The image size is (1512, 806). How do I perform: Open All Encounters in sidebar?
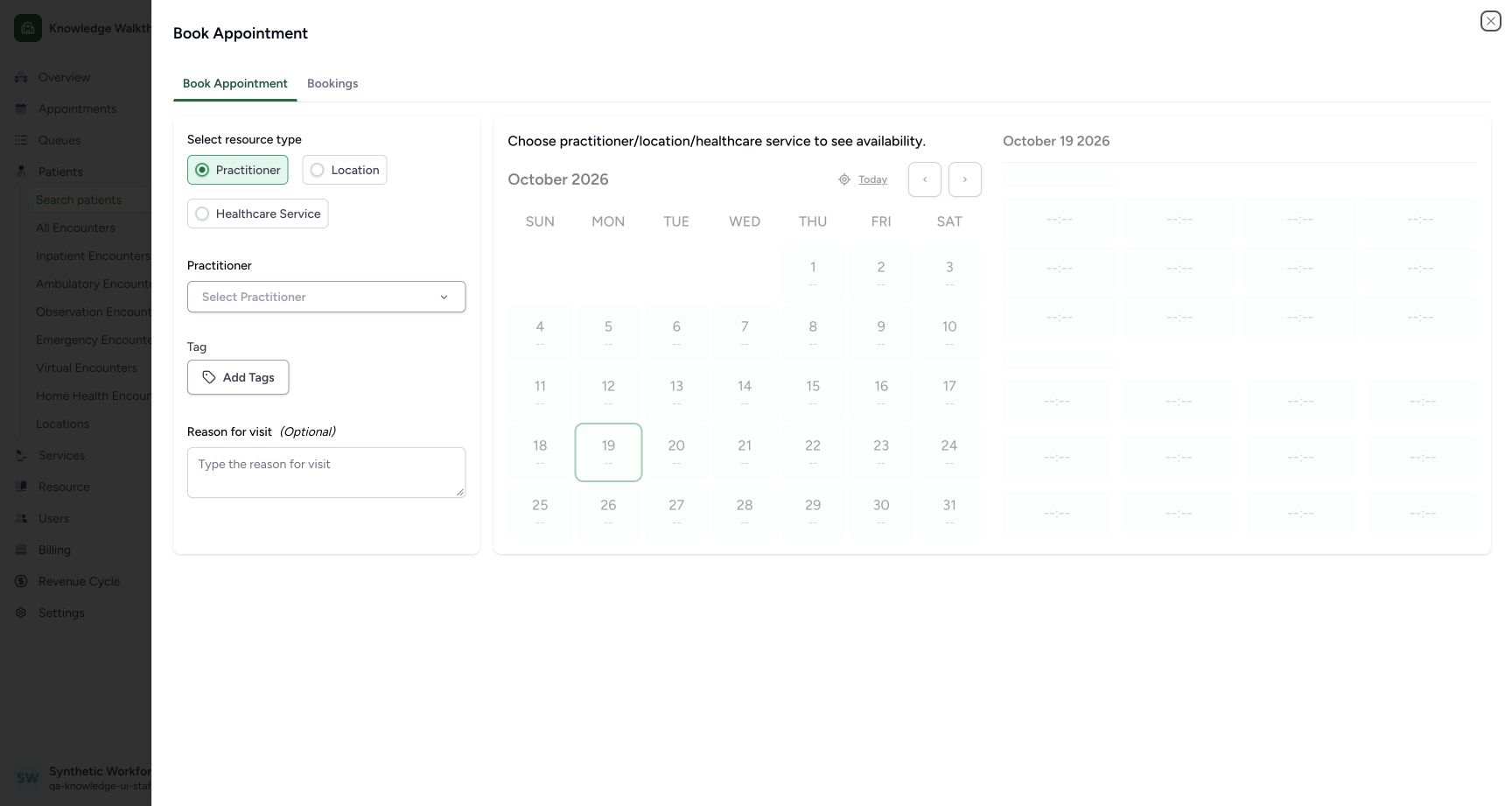coord(75,228)
